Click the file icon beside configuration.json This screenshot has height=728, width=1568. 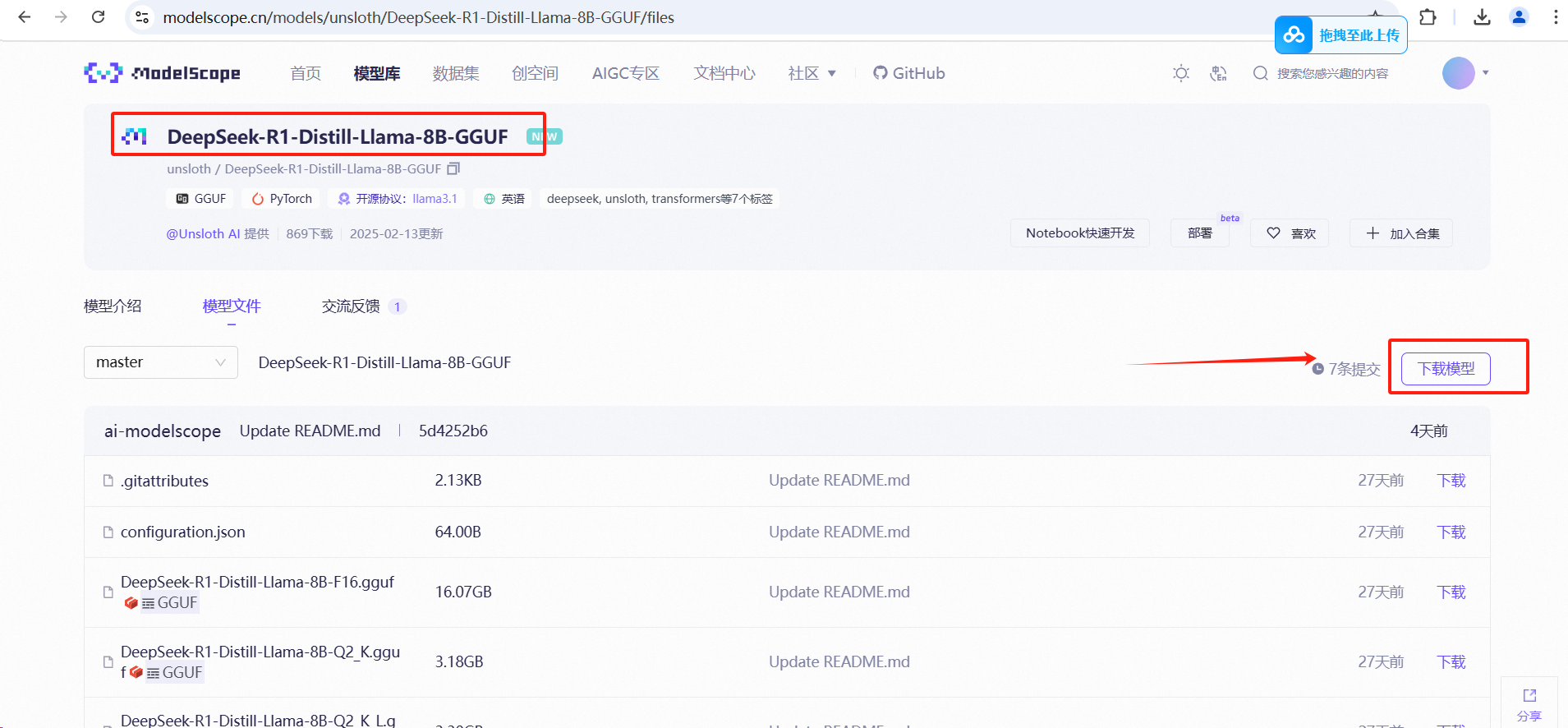click(x=108, y=532)
